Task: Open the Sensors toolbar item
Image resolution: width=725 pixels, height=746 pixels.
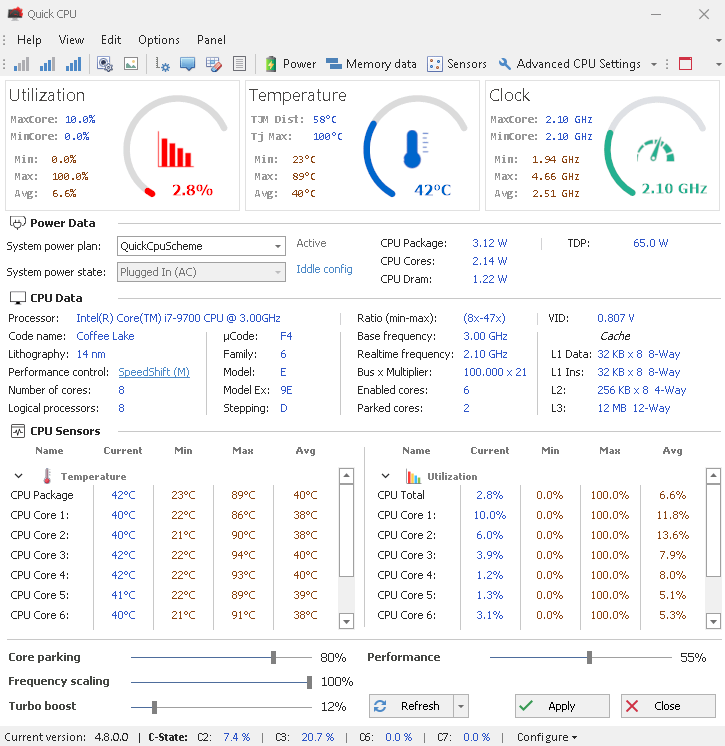Action: [x=457, y=64]
